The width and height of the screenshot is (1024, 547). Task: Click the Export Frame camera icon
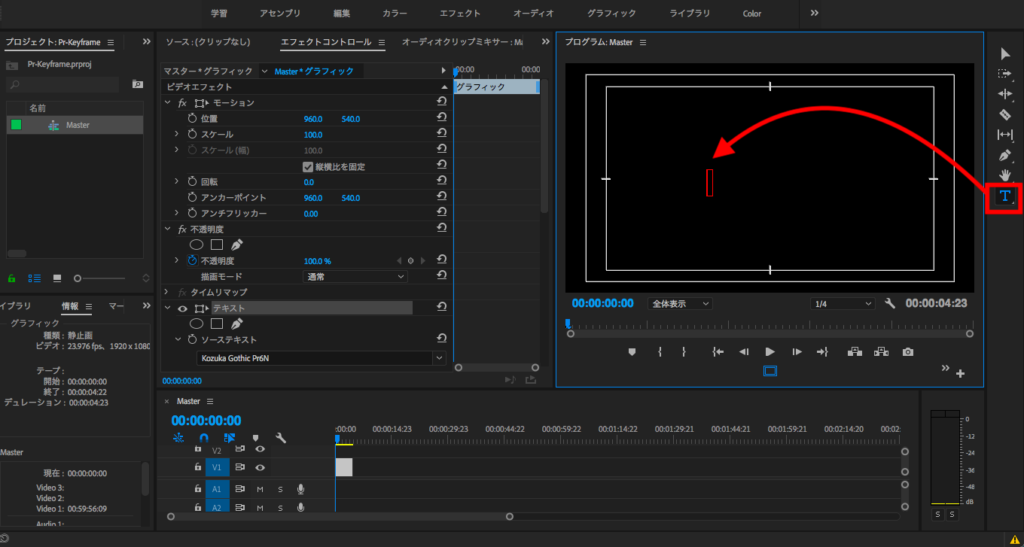pos(908,351)
